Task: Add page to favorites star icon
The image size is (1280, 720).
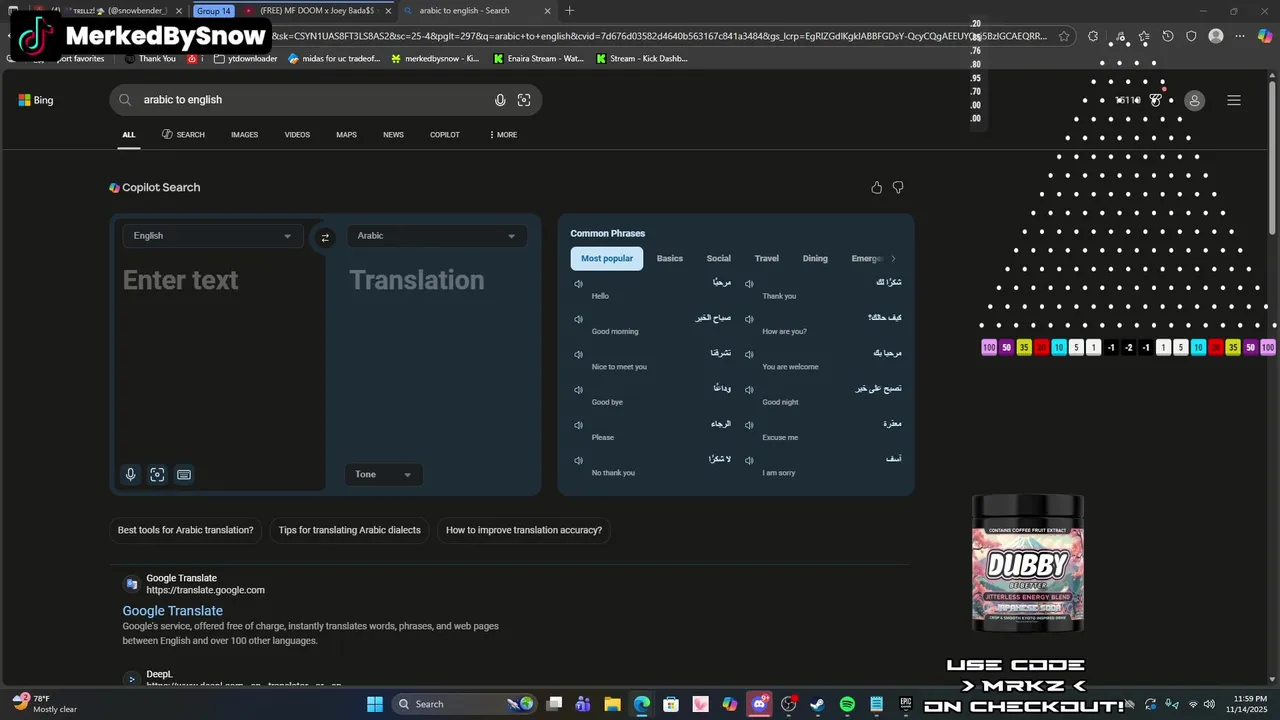Action: coord(1064,36)
